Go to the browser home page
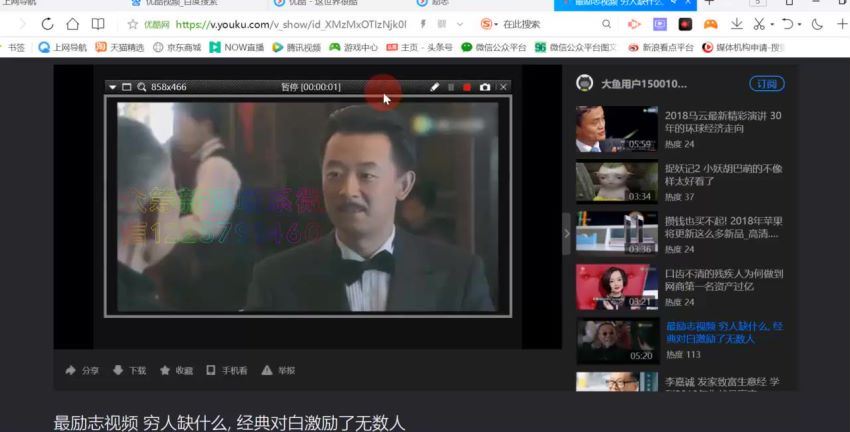Viewport: 850px width, 432px height. coord(73,24)
